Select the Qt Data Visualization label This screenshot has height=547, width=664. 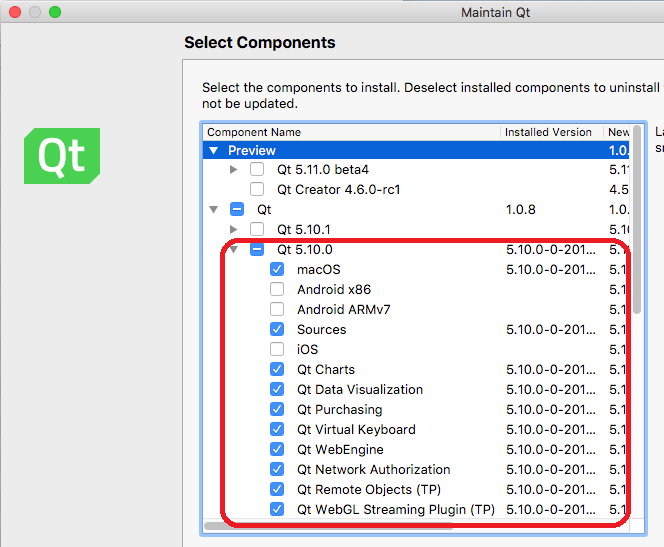pos(360,389)
